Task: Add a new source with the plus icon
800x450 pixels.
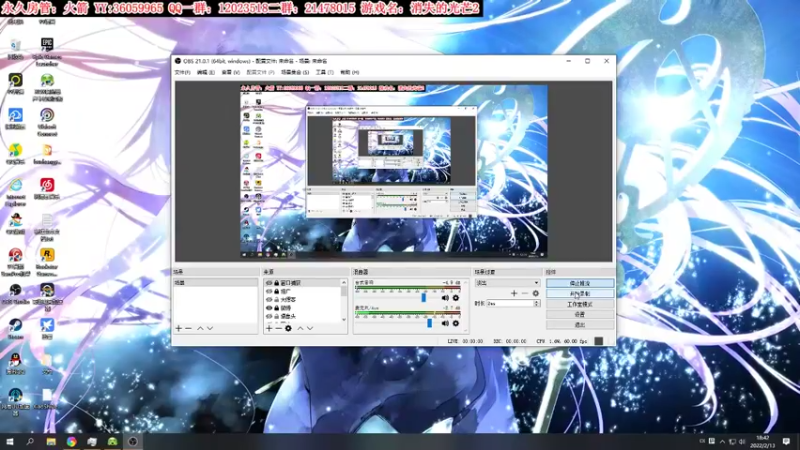Action: [269, 329]
